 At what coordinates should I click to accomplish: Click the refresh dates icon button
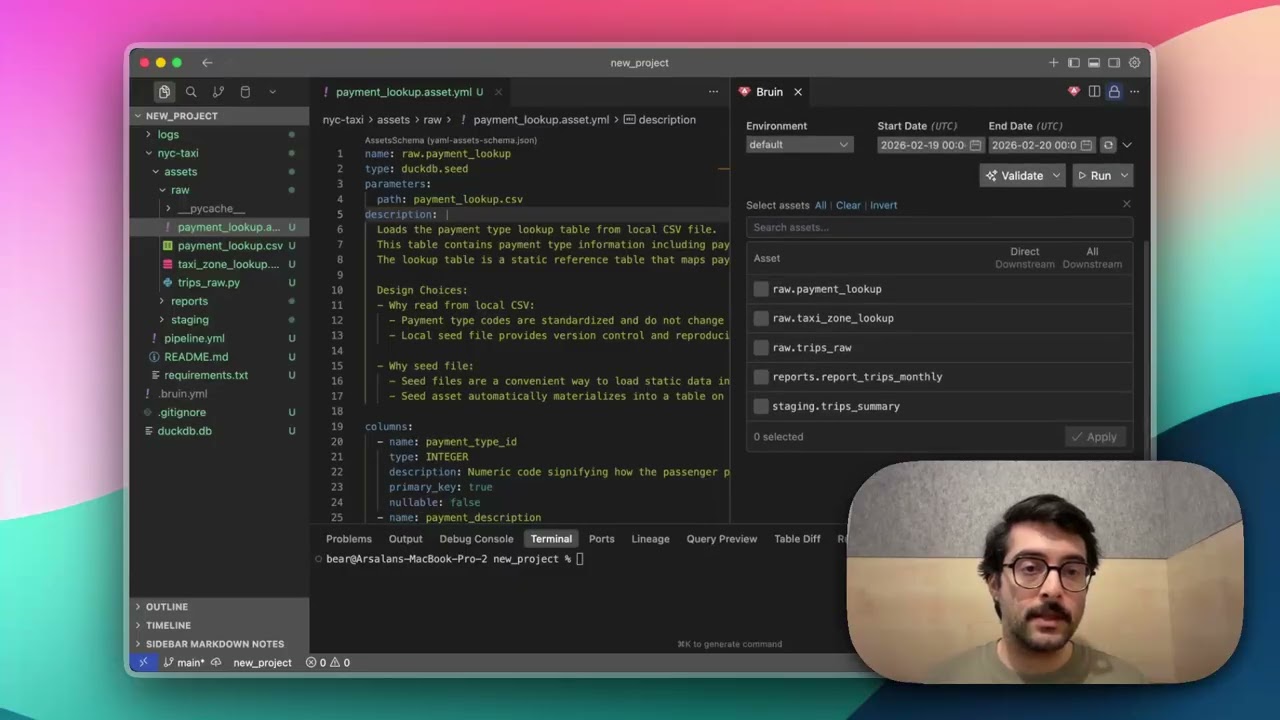coord(1108,145)
